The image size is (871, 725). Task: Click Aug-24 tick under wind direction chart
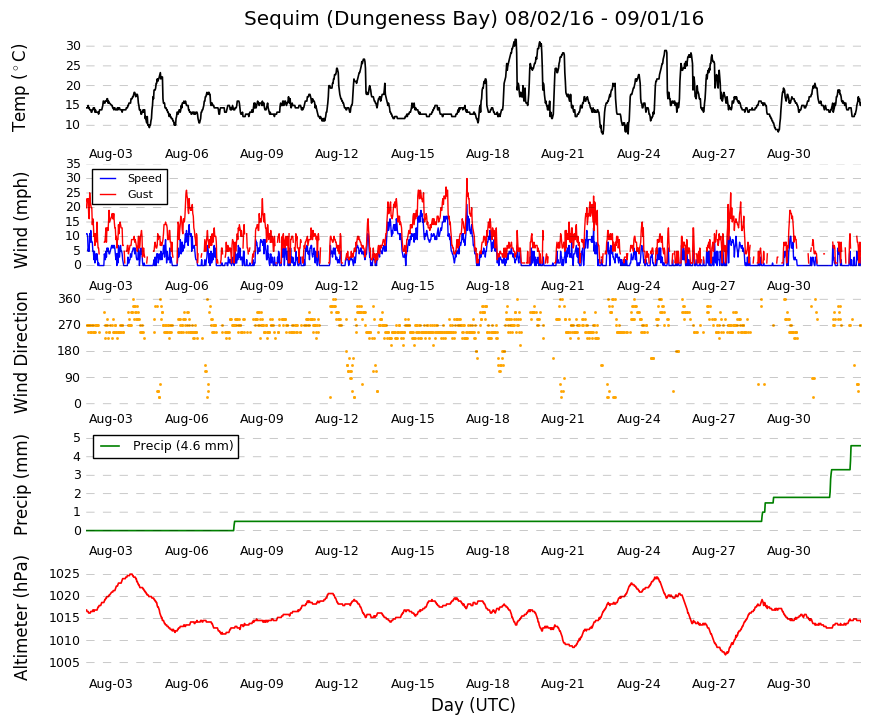pyautogui.click(x=638, y=419)
